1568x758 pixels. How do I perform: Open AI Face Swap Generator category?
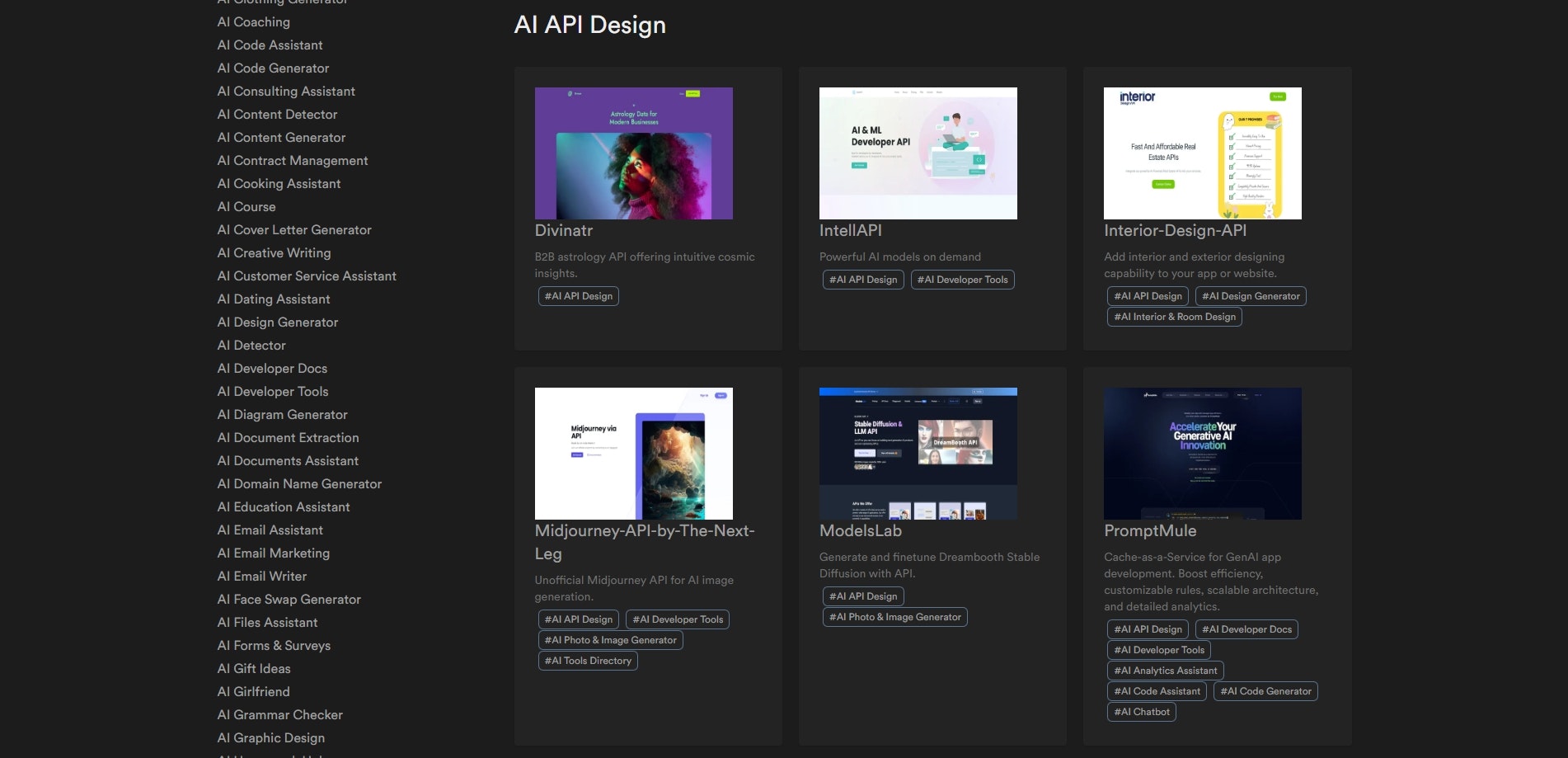tap(289, 600)
